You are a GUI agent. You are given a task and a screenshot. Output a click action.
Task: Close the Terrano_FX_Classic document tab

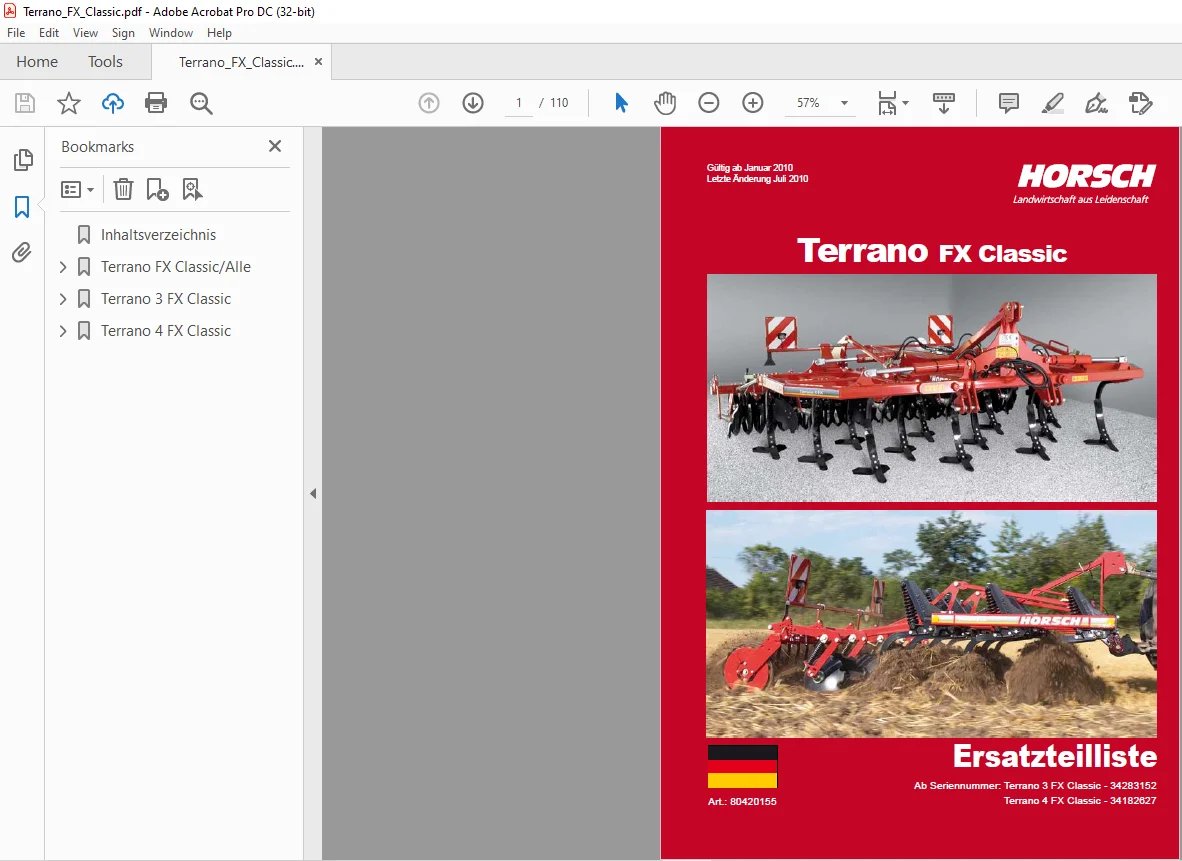318,62
